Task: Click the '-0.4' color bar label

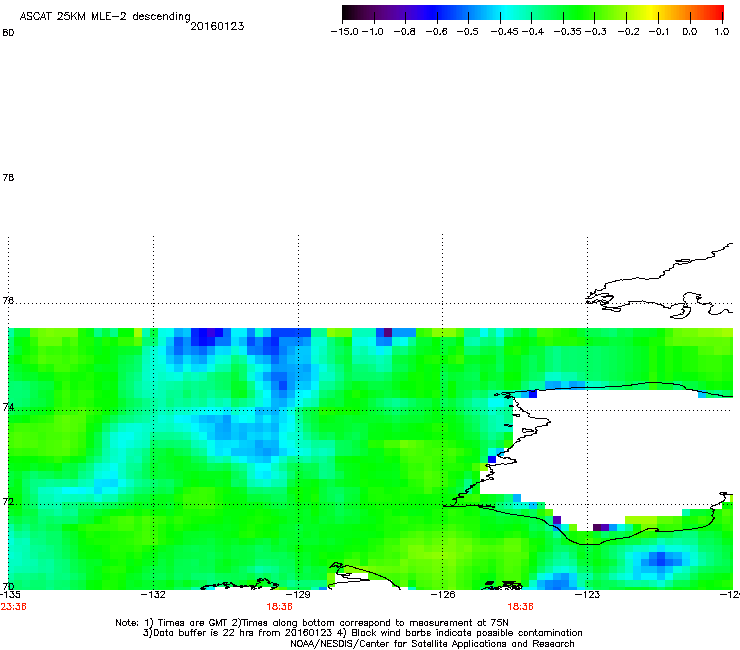Action: 533,32
